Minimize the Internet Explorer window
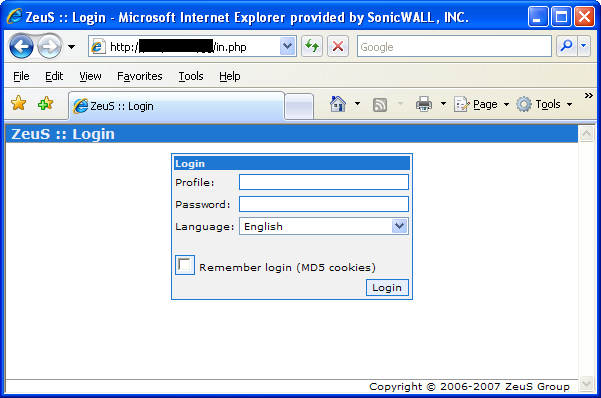This screenshot has height=398, width=601. [538, 17]
